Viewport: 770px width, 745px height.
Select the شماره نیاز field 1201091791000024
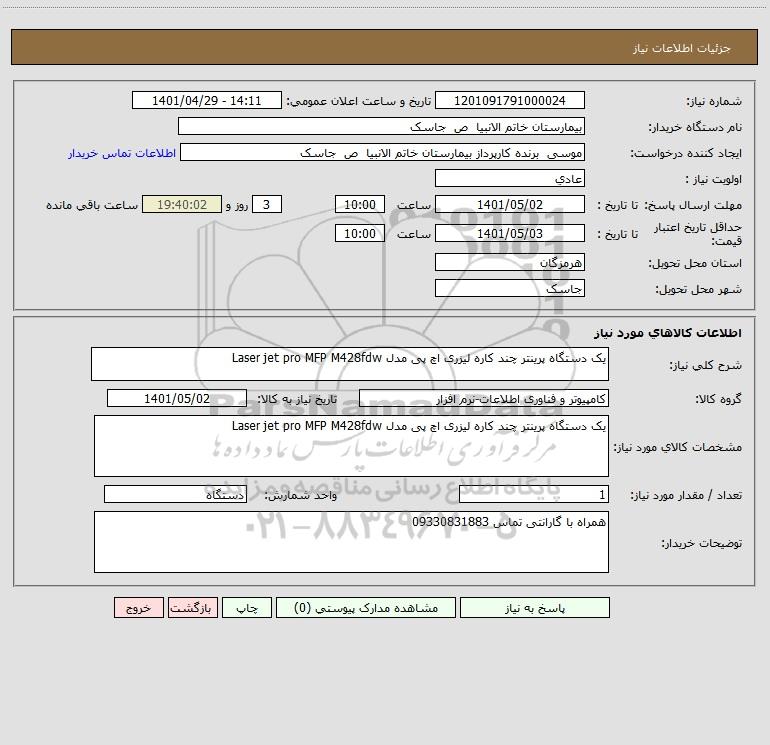(510, 100)
